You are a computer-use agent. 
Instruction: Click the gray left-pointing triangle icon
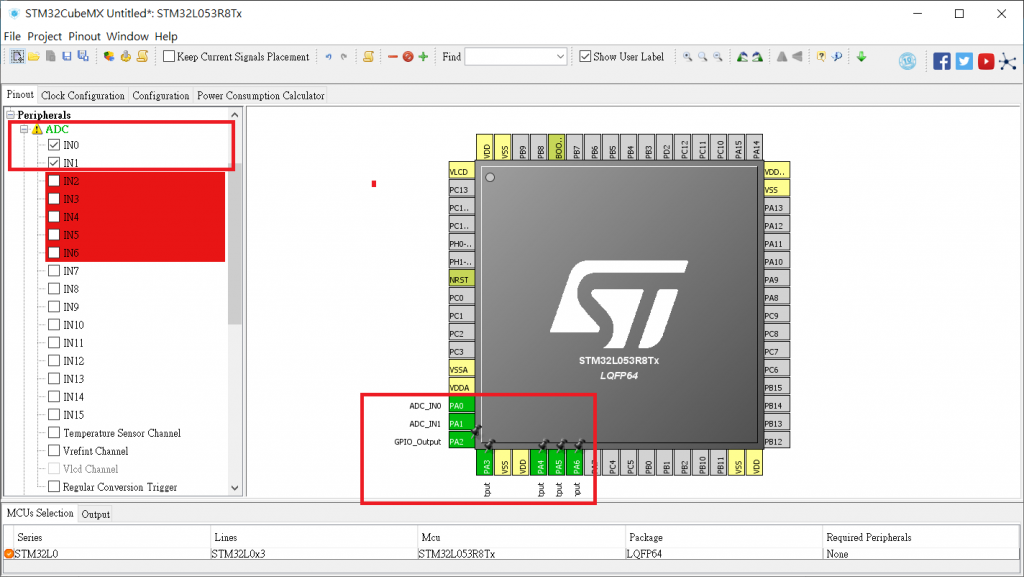click(x=797, y=57)
